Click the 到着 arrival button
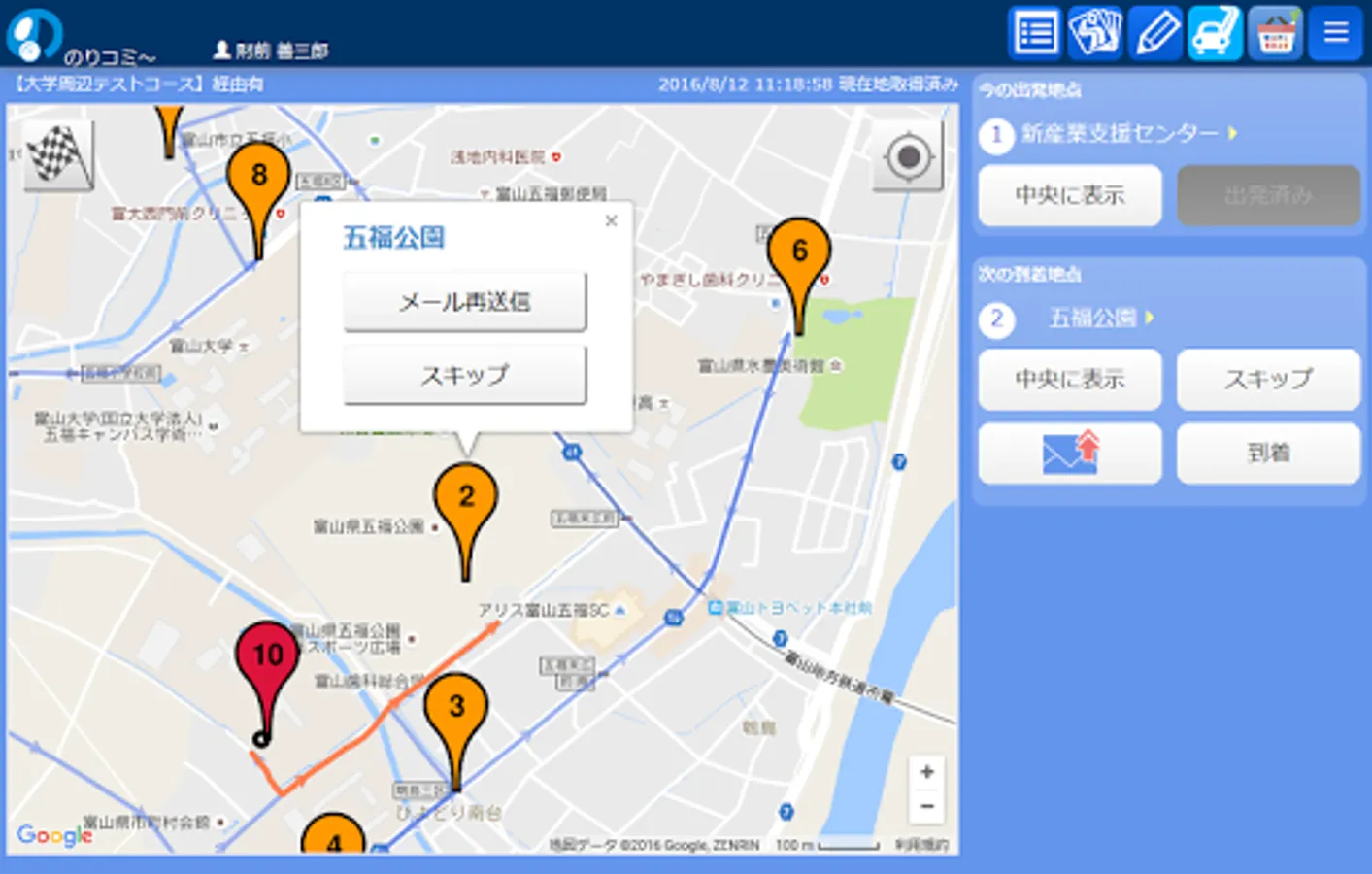Viewport: 1372px width, 874px height. pyautogui.click(x=1268, y=453)
